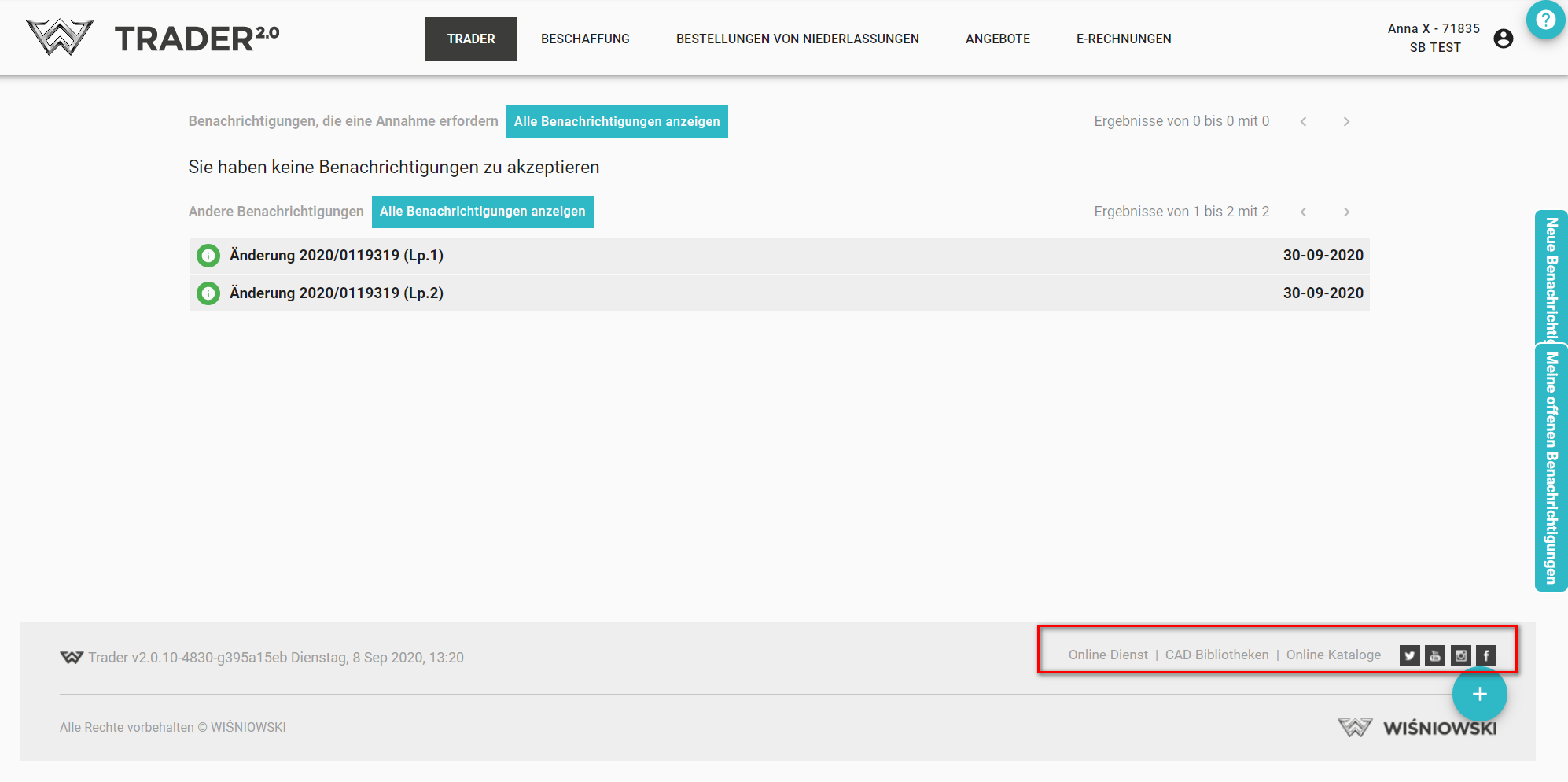Image resolution: width=1568 pixels, height=782 pixels.
Task: Click the user account avatar icon
Action: tap(1503, 39)
